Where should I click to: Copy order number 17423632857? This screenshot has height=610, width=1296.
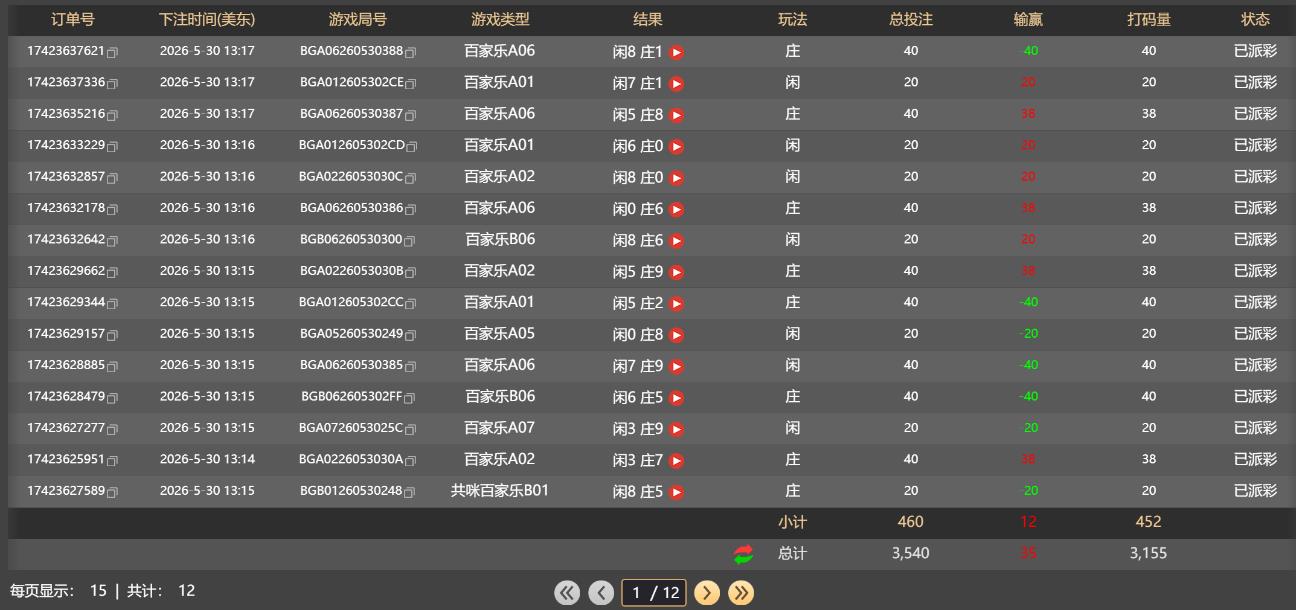click(x=113, y=178)
